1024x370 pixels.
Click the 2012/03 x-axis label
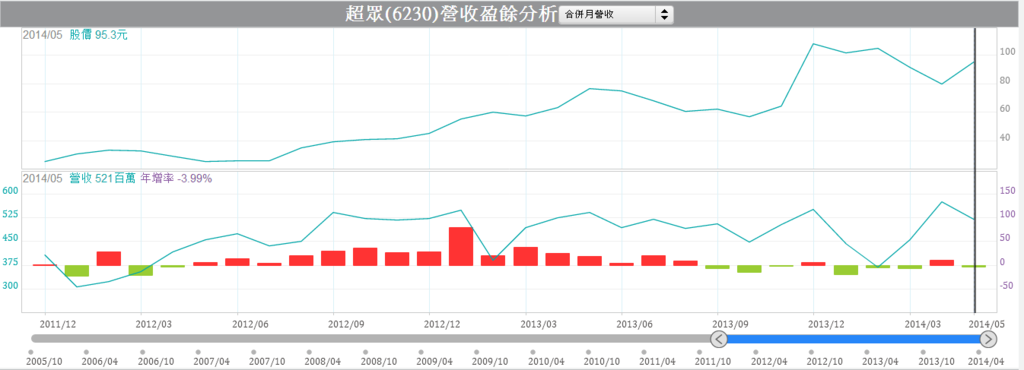[x=153, y=324]
